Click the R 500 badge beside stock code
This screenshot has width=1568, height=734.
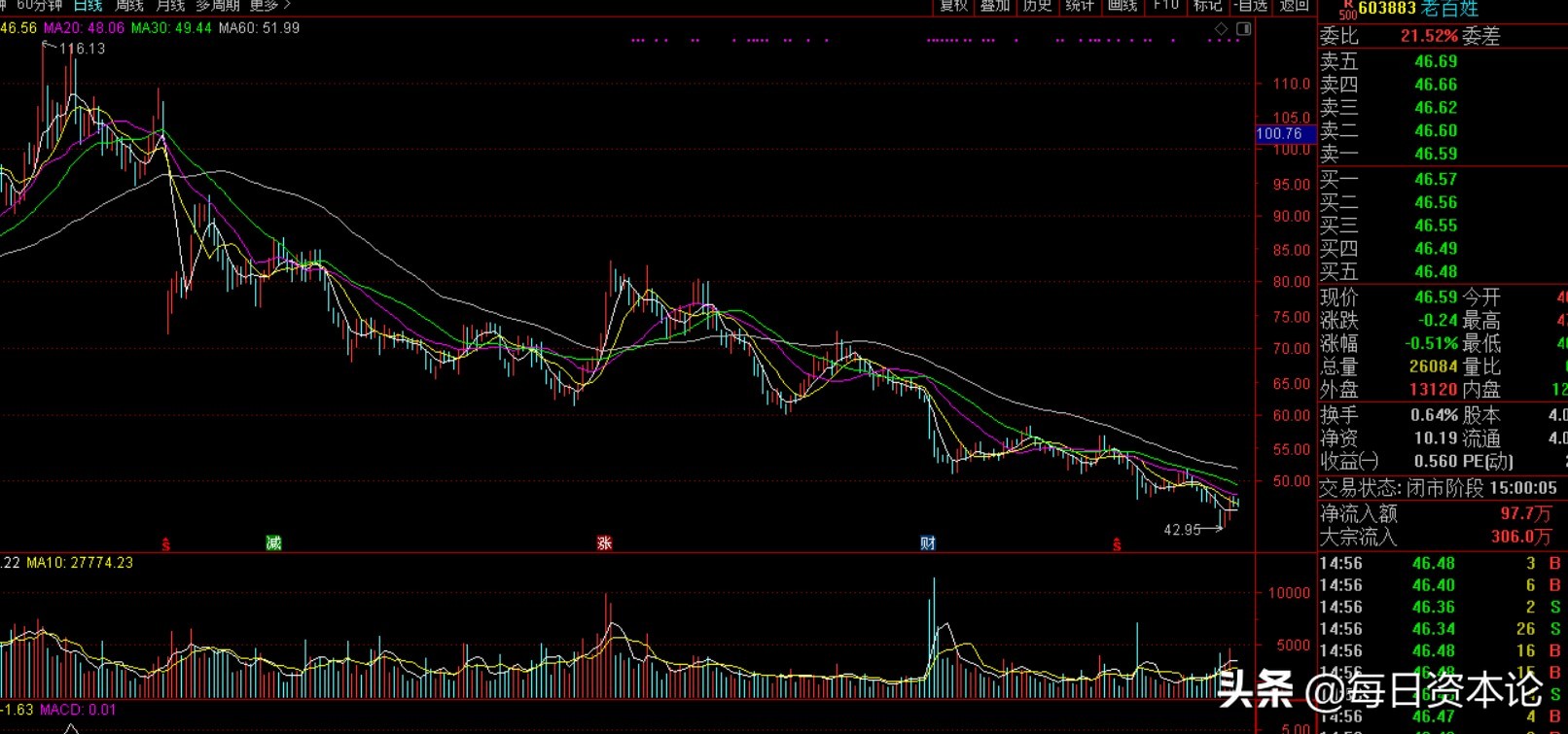(x=1347, y=9)
